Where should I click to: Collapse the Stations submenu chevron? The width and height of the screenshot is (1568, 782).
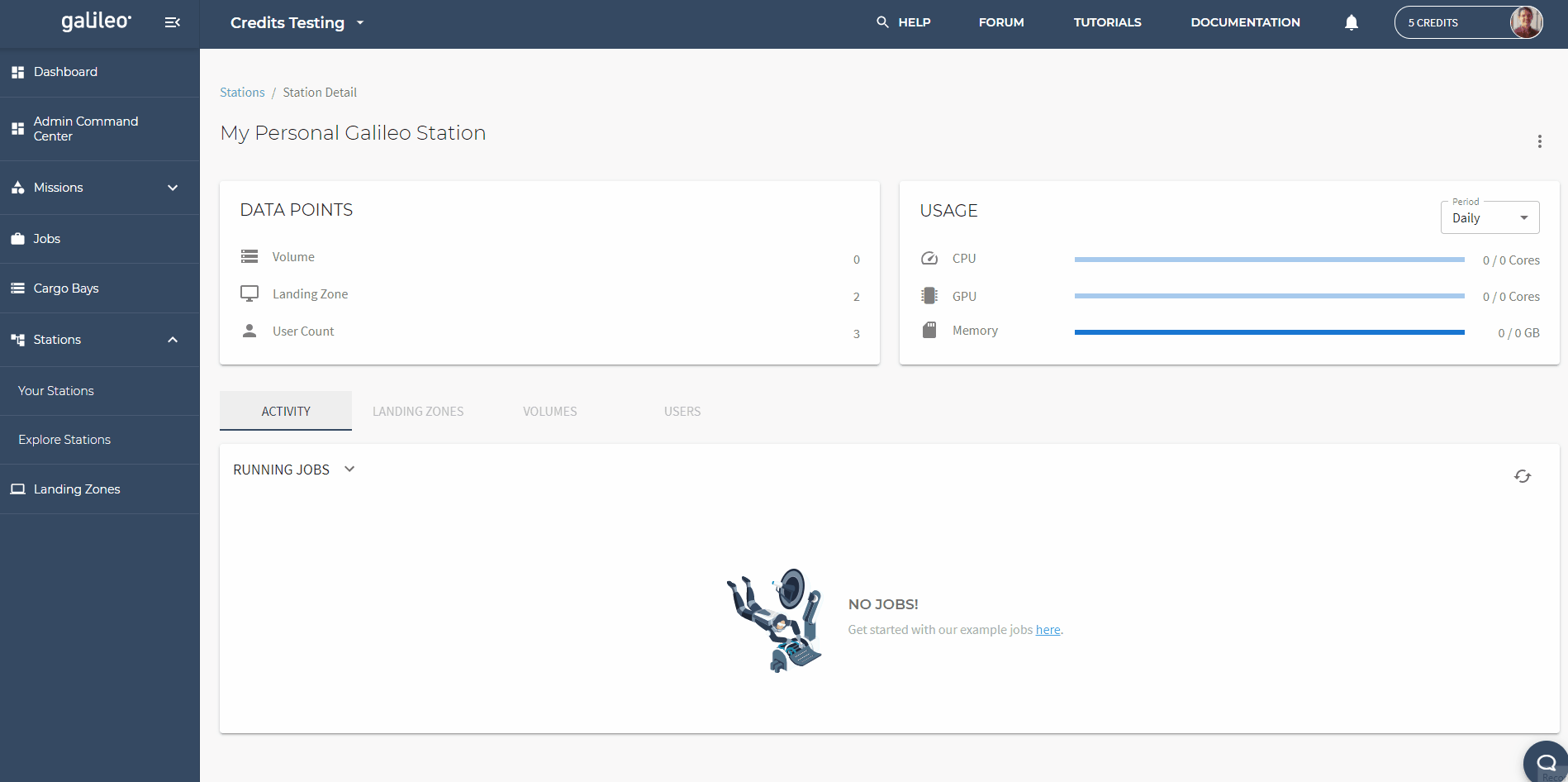click(173, 340)
